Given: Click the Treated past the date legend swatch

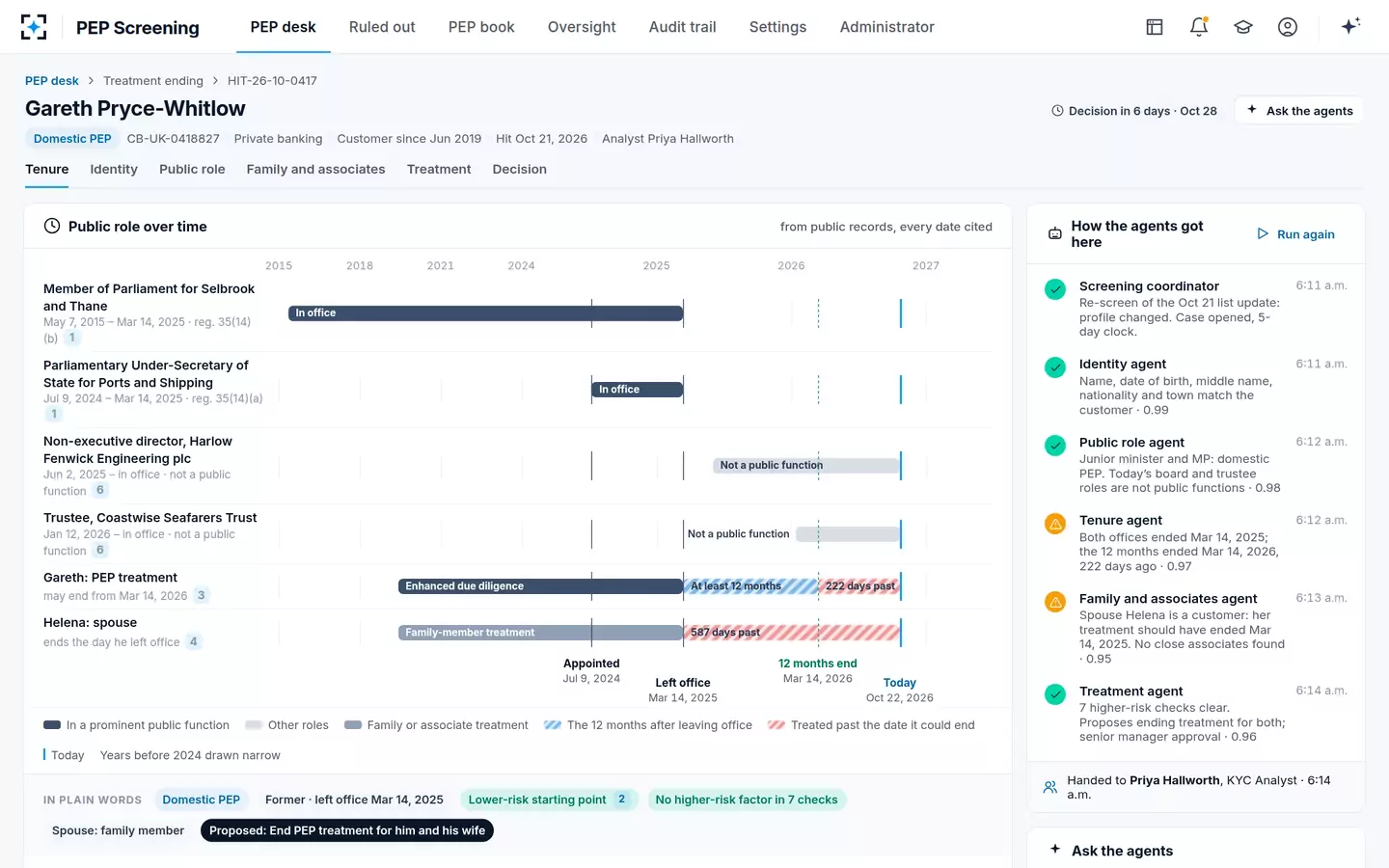Looking at the screenshot, I should coord(776,725).
